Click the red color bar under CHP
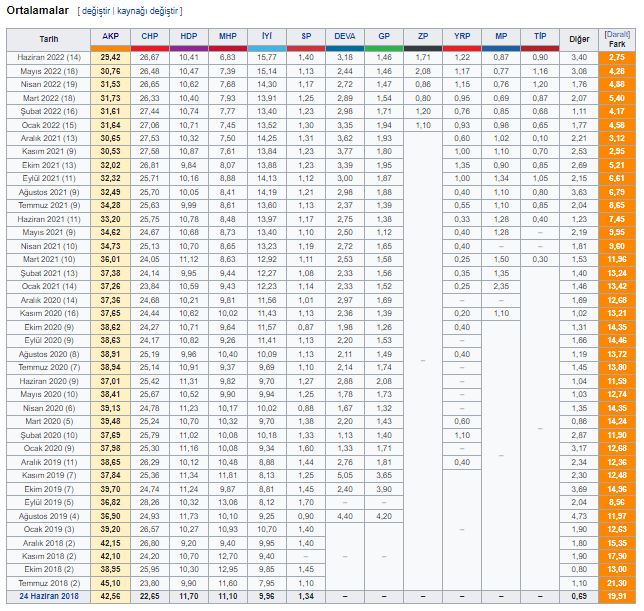Viewport: 644px width, 611px height. click(x=149, y=47)
